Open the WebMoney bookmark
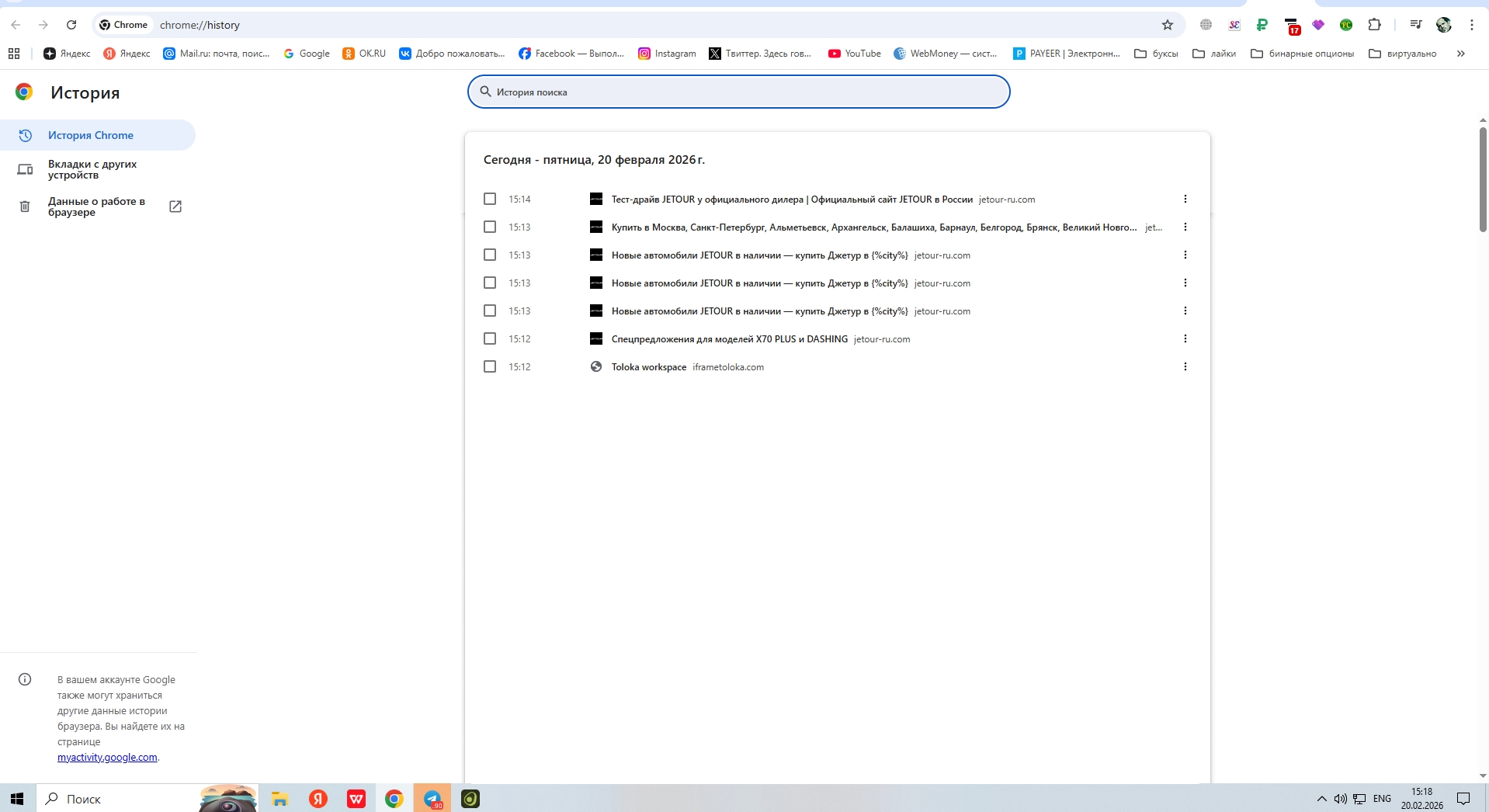Viewport: 1489px width, 812px height. (946, 54)
